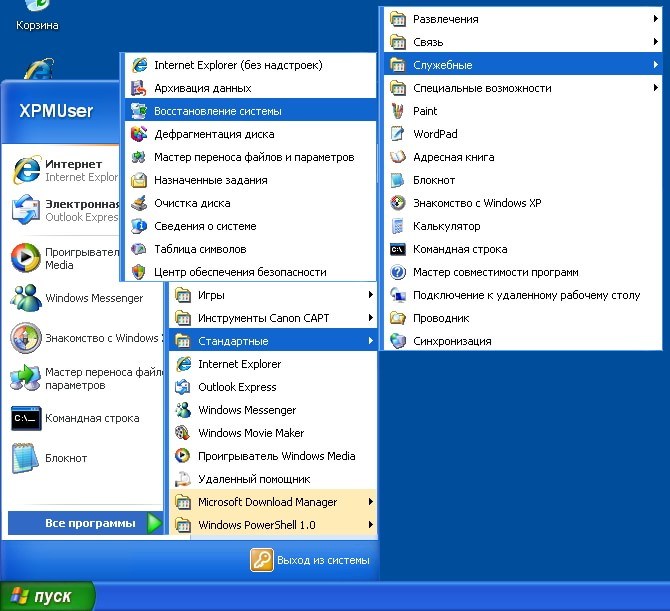Click Windows Movie Maker icon
This screenshot has height=611, width=670.
point(183,433)
